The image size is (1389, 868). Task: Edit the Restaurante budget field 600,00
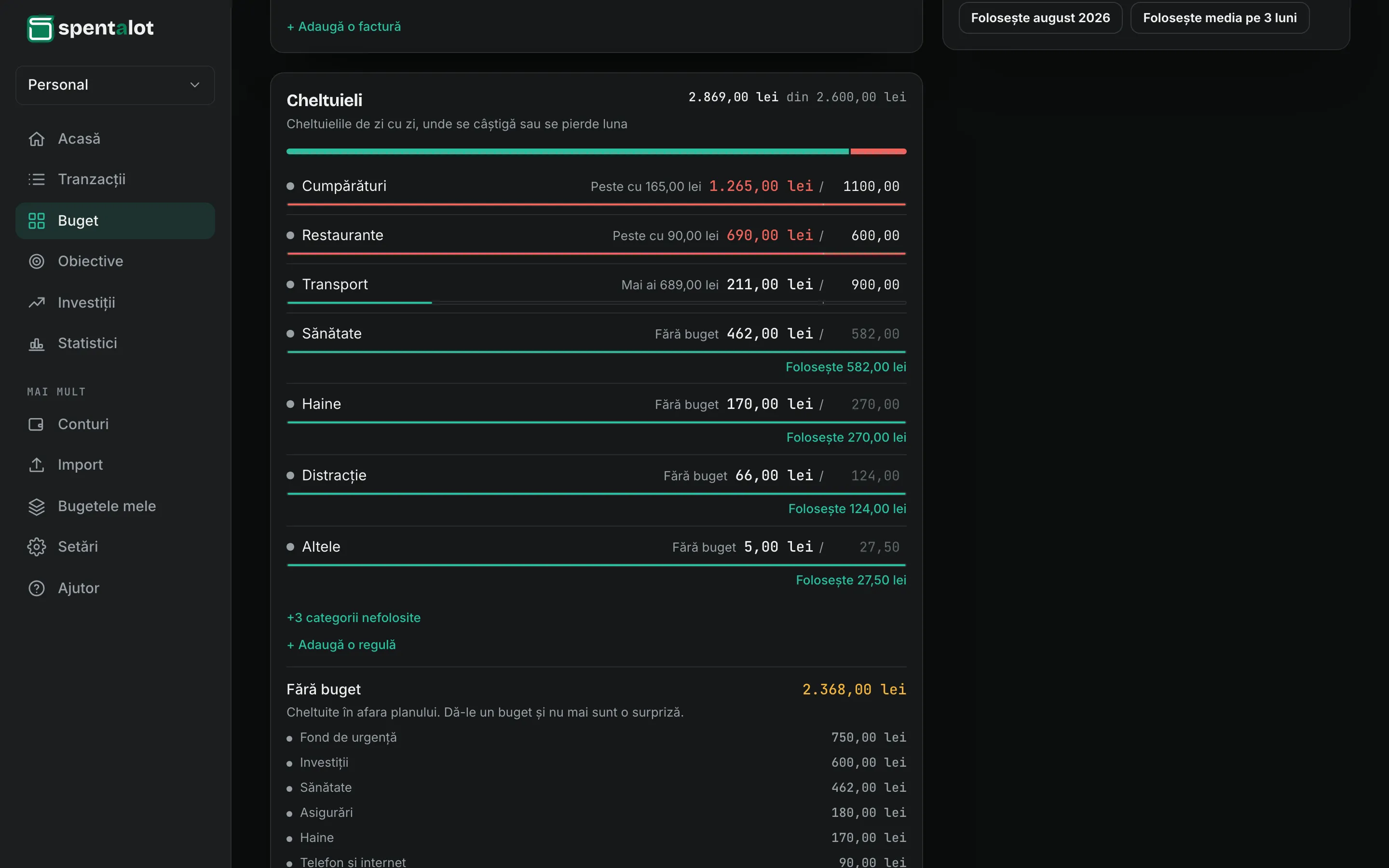click(867, 235)
